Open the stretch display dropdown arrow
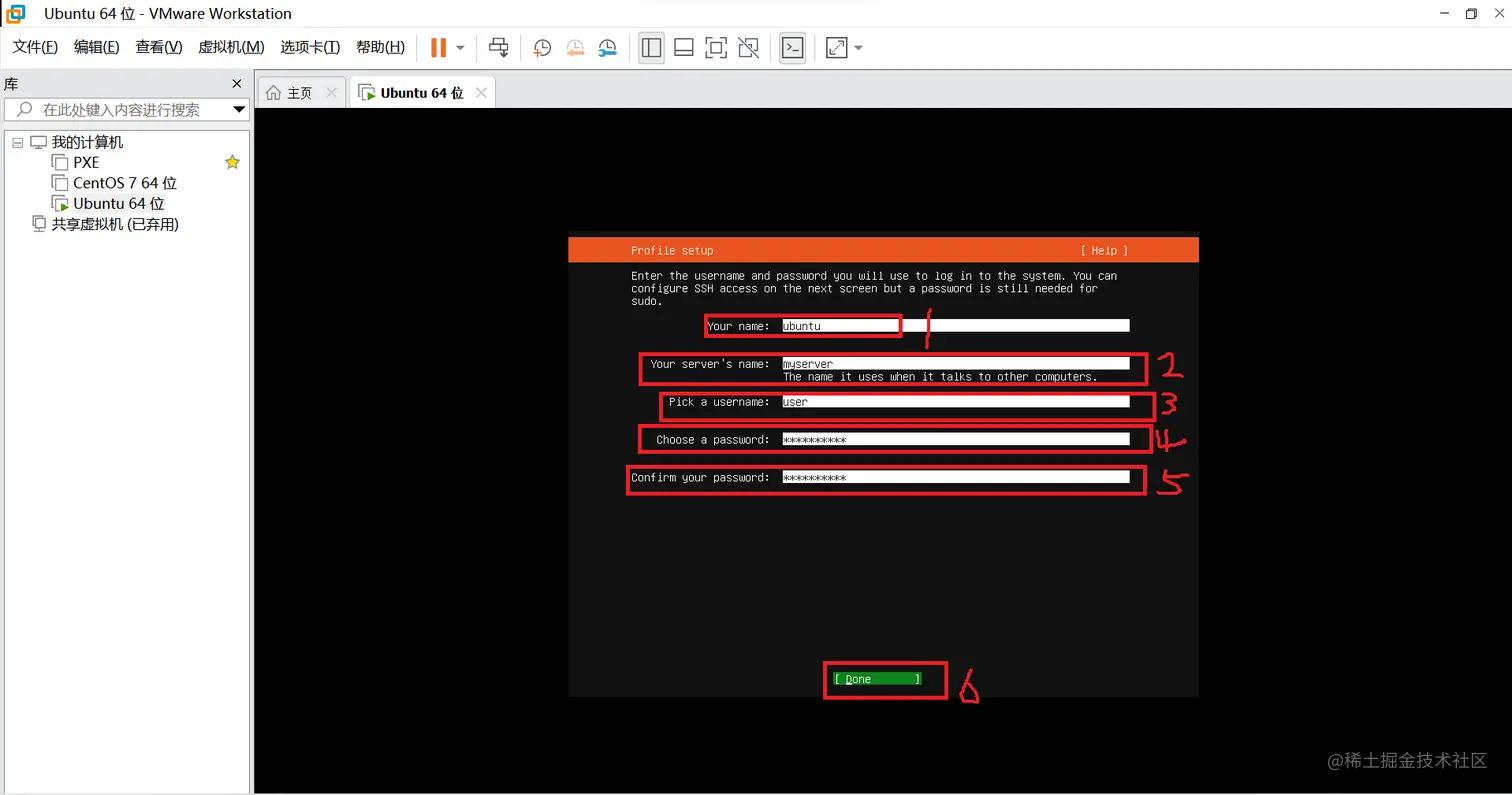The image size is (1512, 795). click(858, 47)
